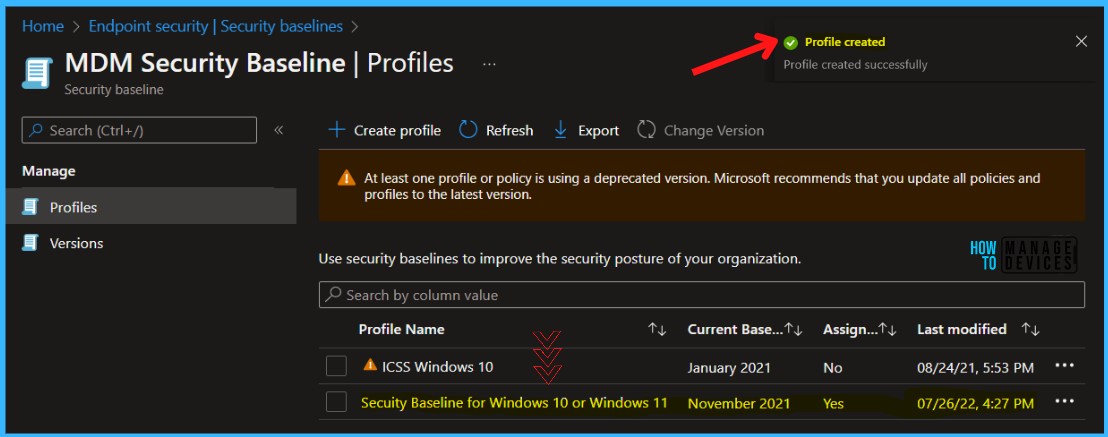1108x437 pixels.
Task: Click the 07/26/22, 4:27 PM date cell
Action: [x=975, y=404]
